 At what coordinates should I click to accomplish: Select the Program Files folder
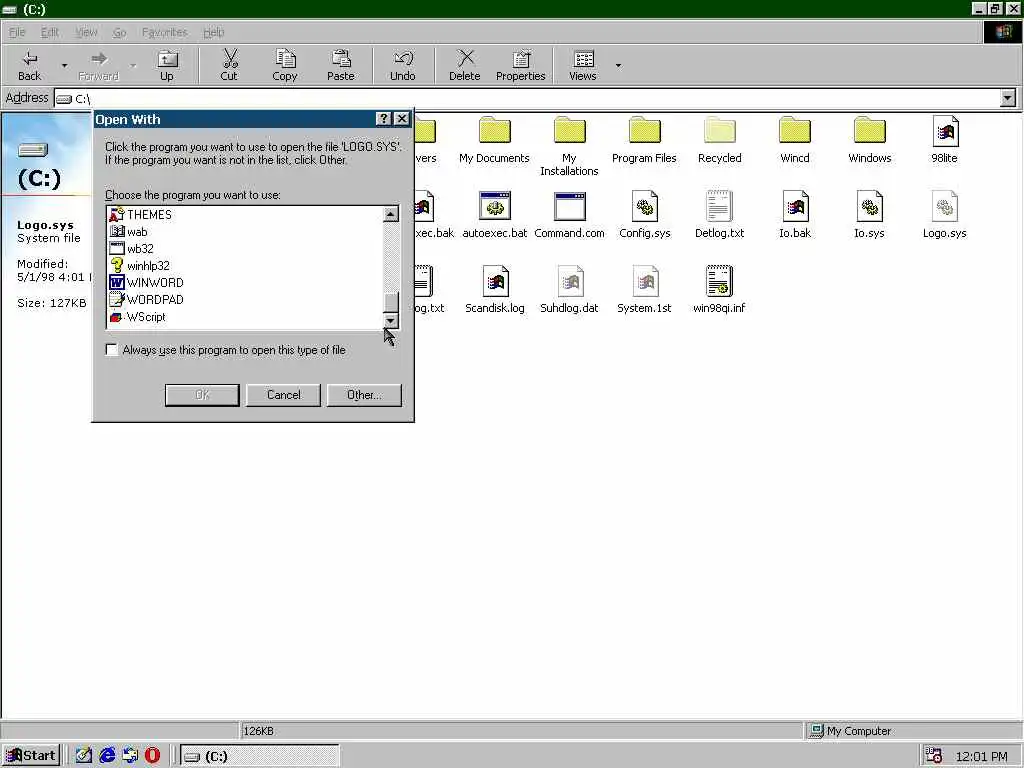pos(645,139)
